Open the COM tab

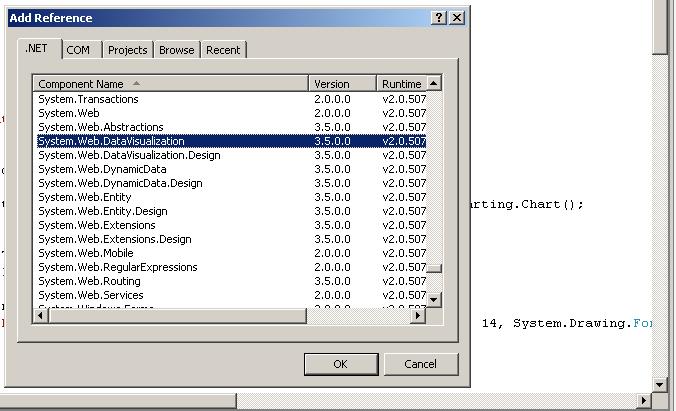pos(82,50)
